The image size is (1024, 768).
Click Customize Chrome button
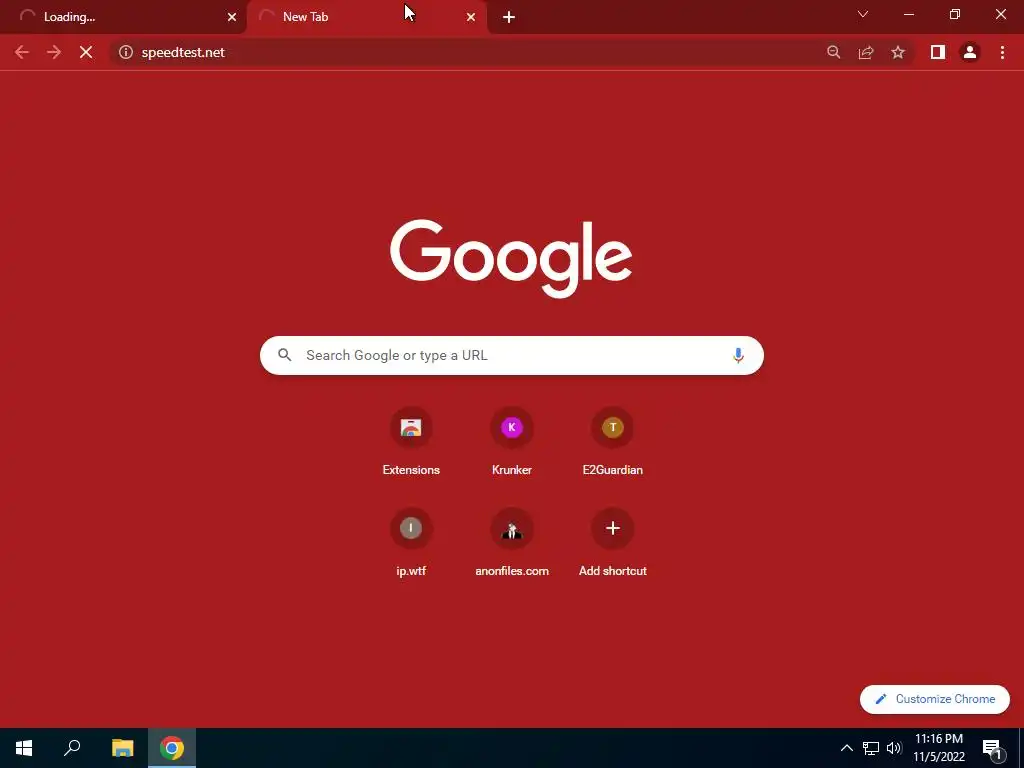[x=935, y=699]
